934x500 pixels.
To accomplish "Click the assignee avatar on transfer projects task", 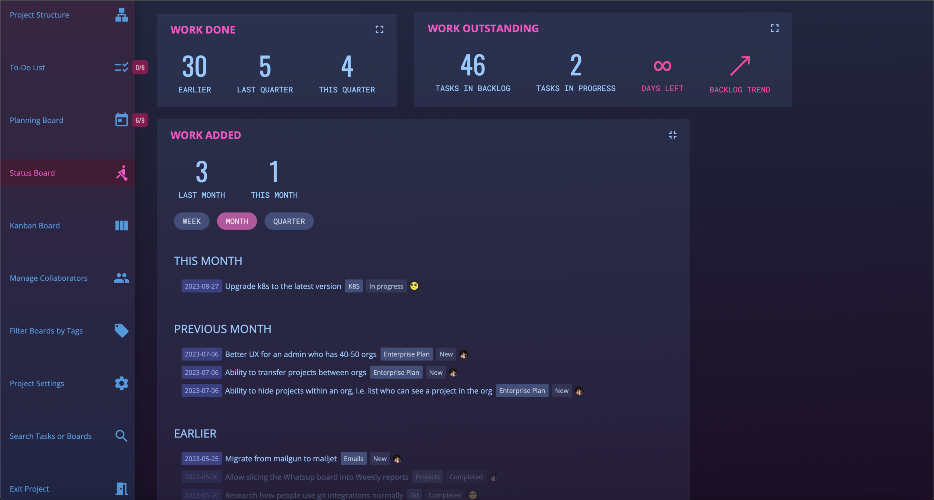I will tap(453, 373).
